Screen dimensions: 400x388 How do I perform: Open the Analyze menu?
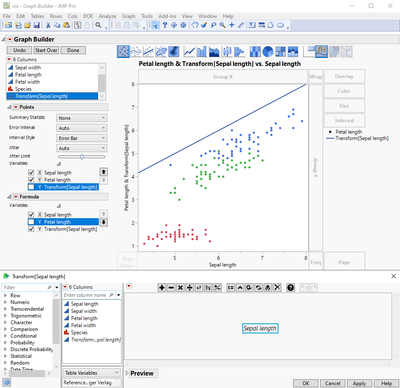click(x=107, y=16)
